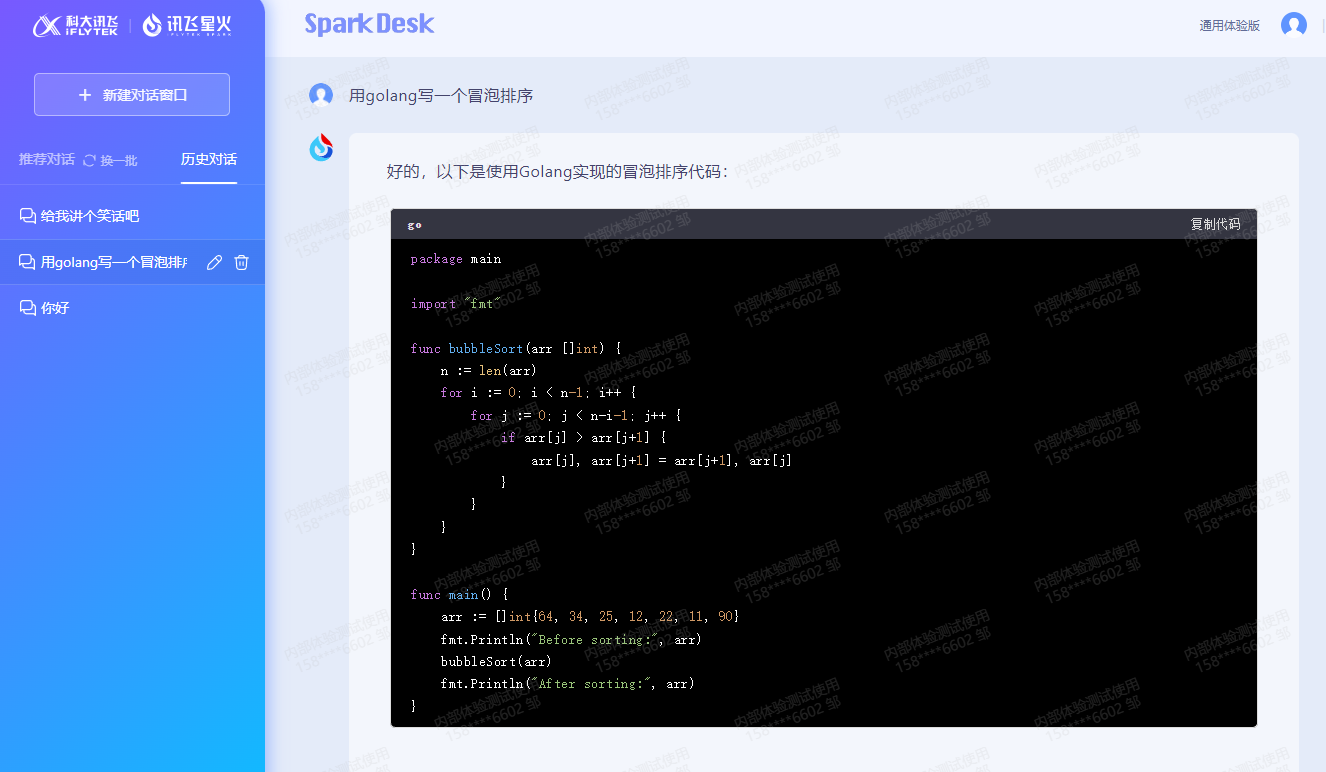Screen dimensions: 1326x772
Task: Start a new chat with 新建对话窗口
Action: 132,95
